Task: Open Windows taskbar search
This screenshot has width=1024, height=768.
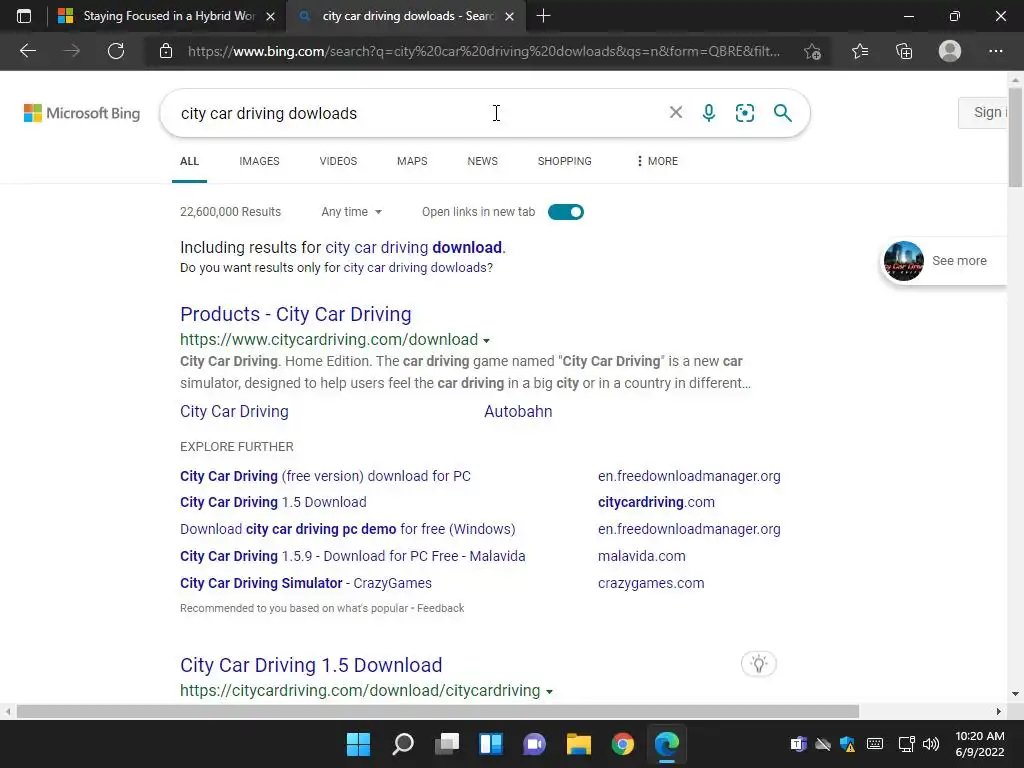Action: click(x=402, y=744)
